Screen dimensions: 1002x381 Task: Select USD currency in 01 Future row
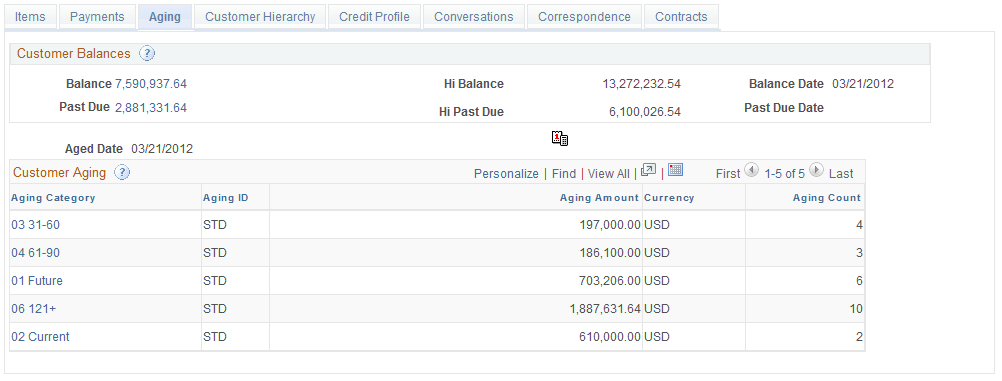coord(657,281)
